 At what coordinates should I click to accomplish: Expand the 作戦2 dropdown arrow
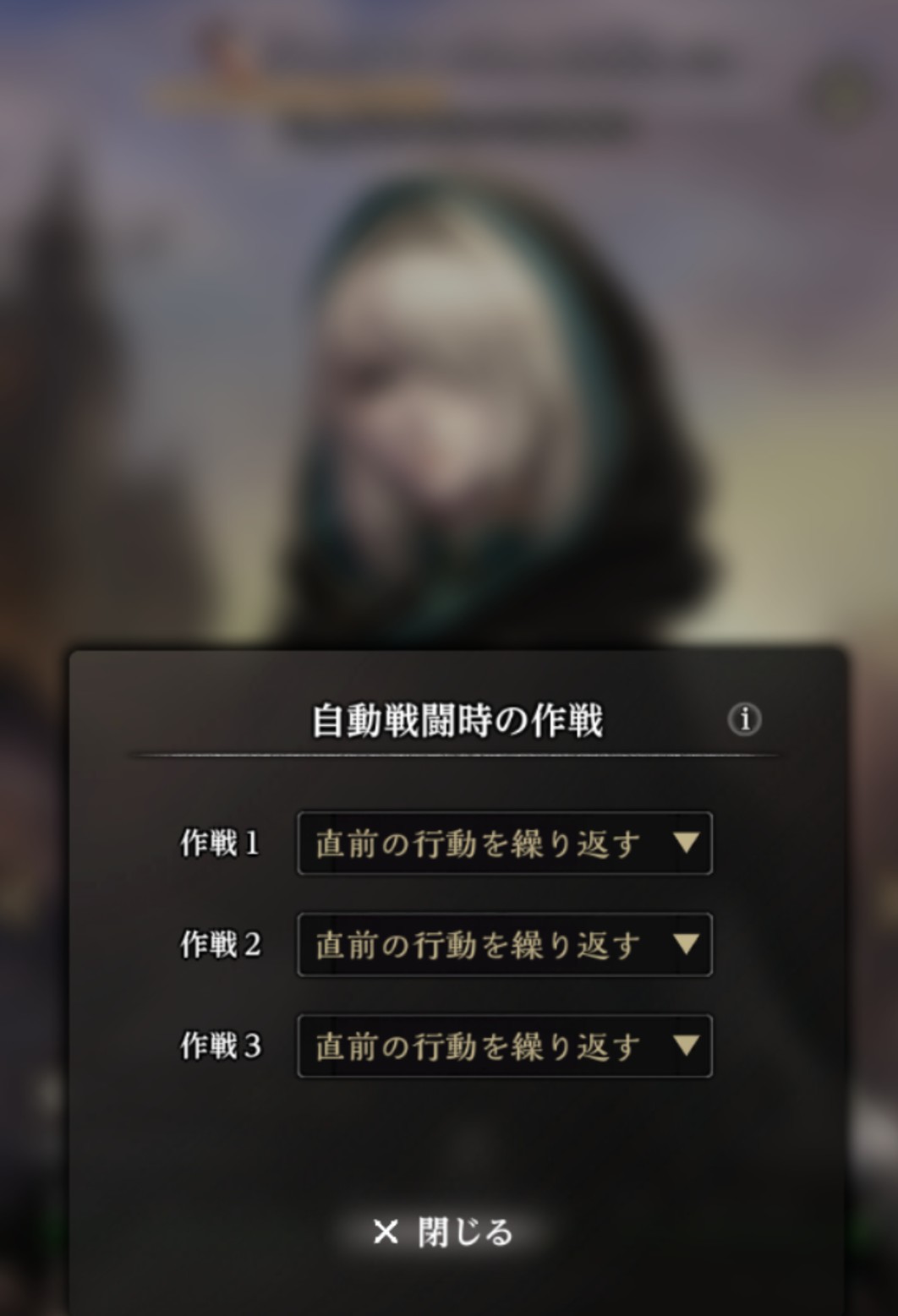(686, 944)
